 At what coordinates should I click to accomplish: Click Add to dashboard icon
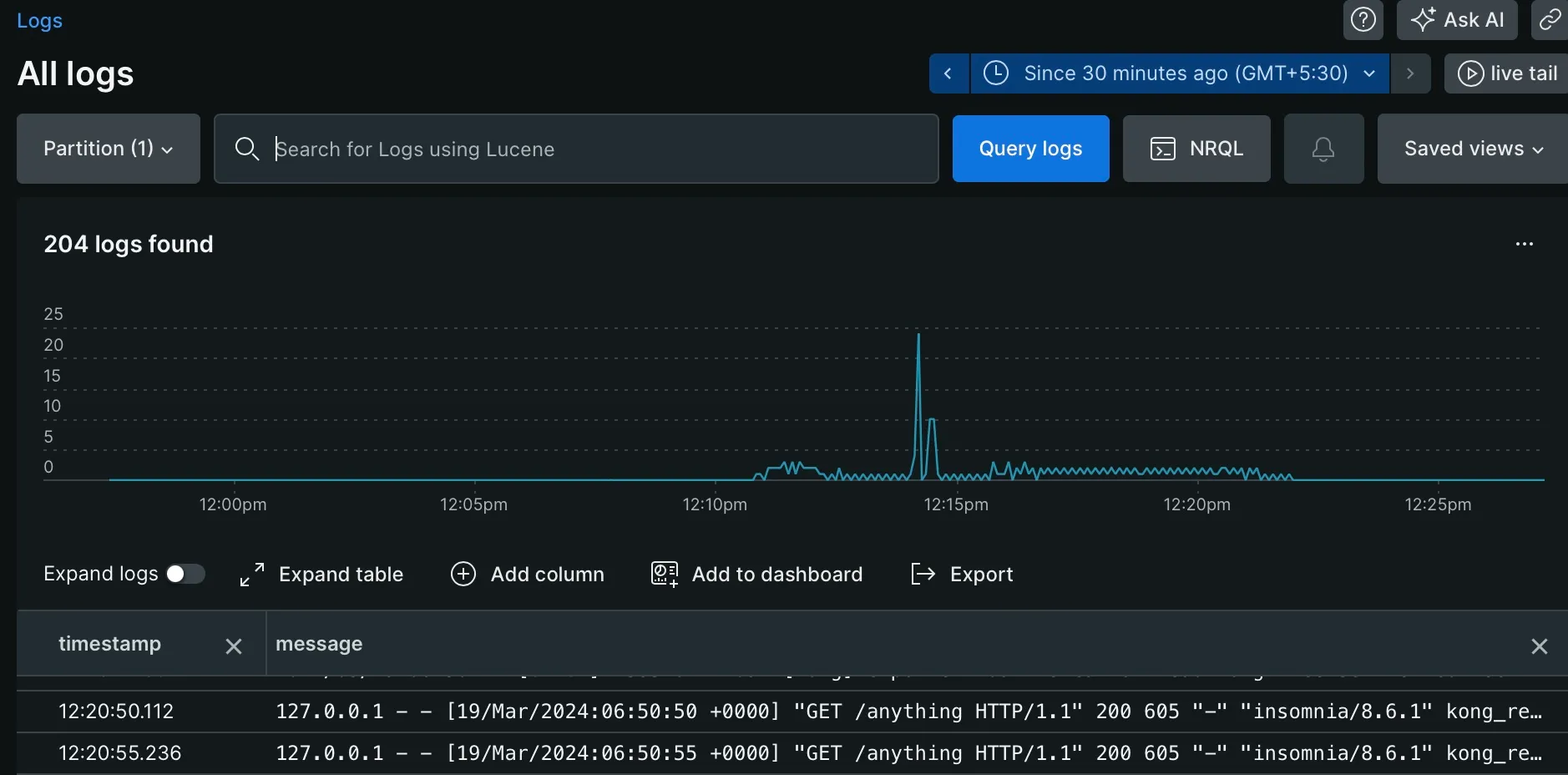pyautogui.click(x=665, y=575)
